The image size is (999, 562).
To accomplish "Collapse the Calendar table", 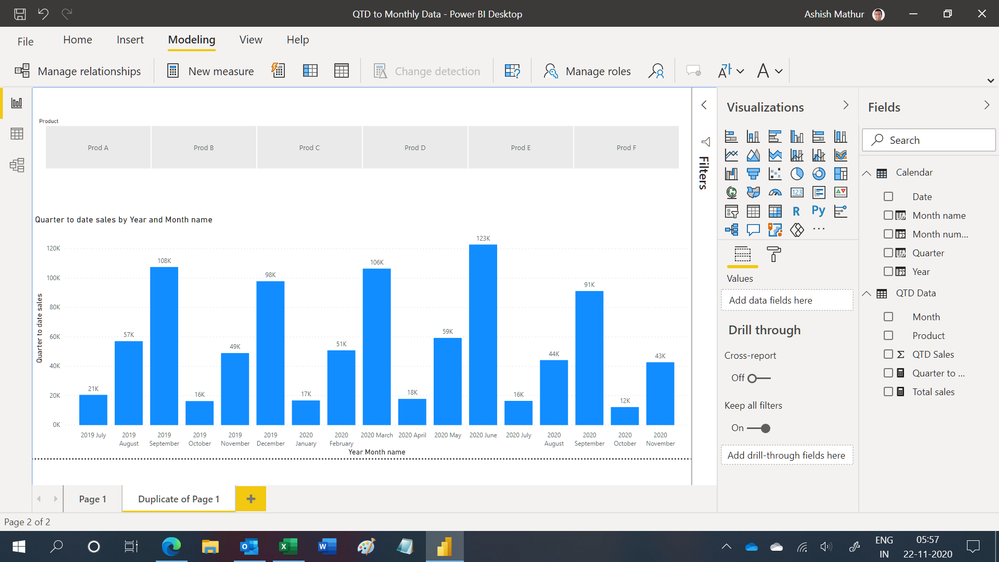I will (867, 173).
